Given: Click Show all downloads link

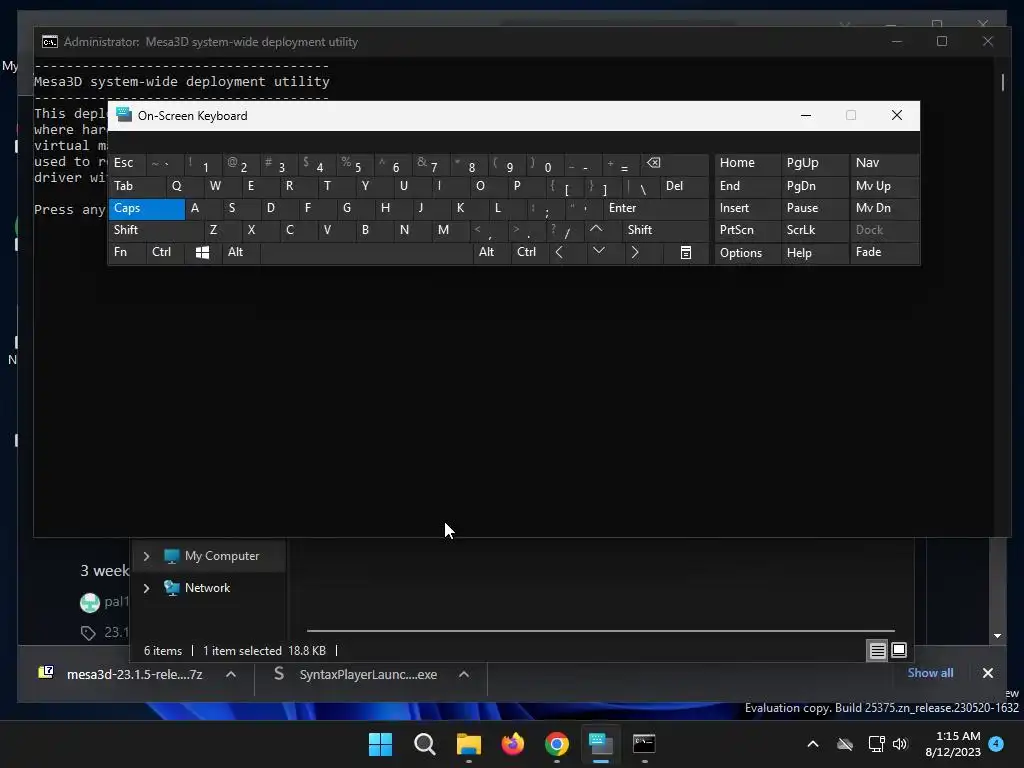Looking at the screenshot, I should 930,673.
